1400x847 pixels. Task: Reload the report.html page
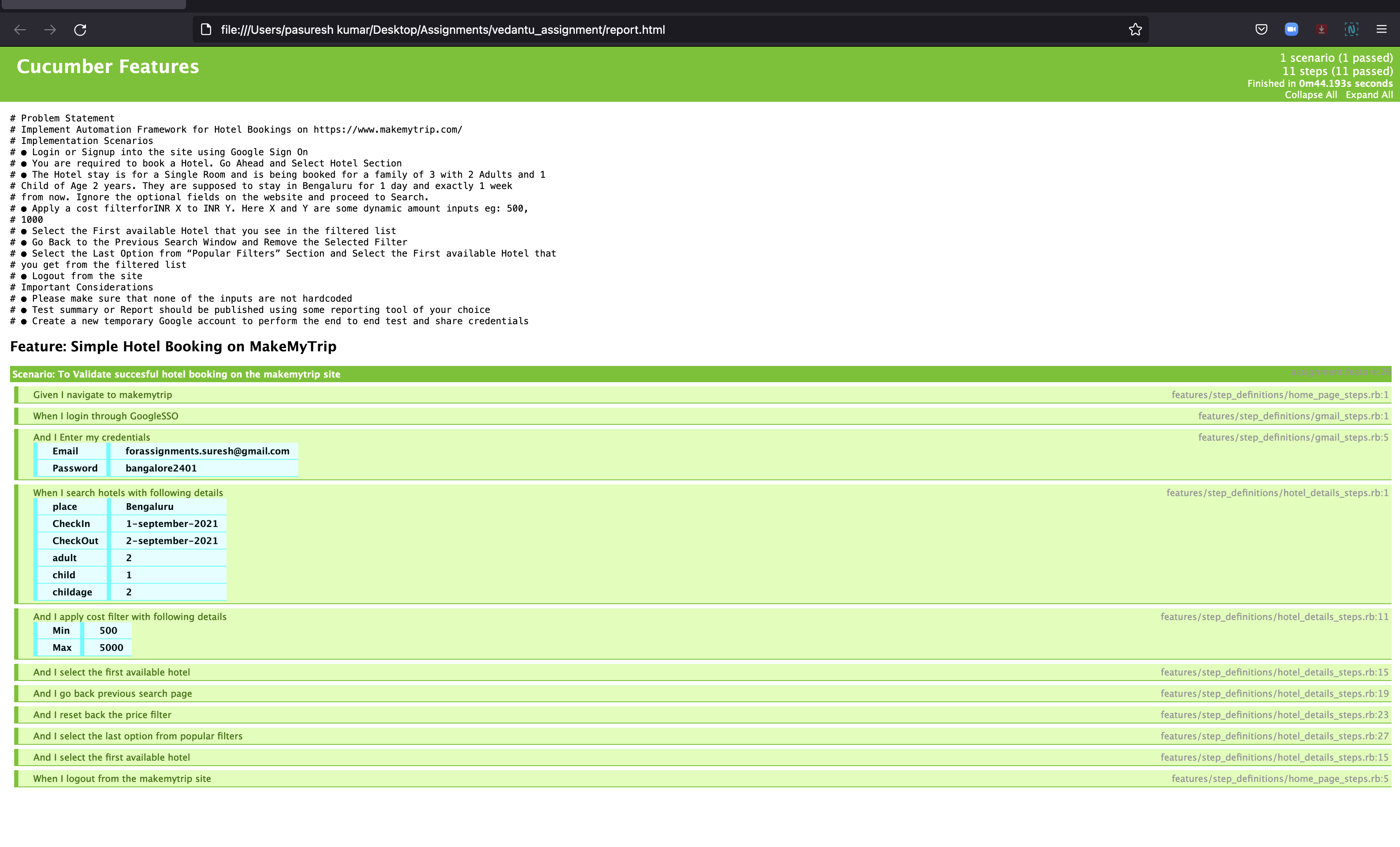pyautogui.click(x=81, y=30)
